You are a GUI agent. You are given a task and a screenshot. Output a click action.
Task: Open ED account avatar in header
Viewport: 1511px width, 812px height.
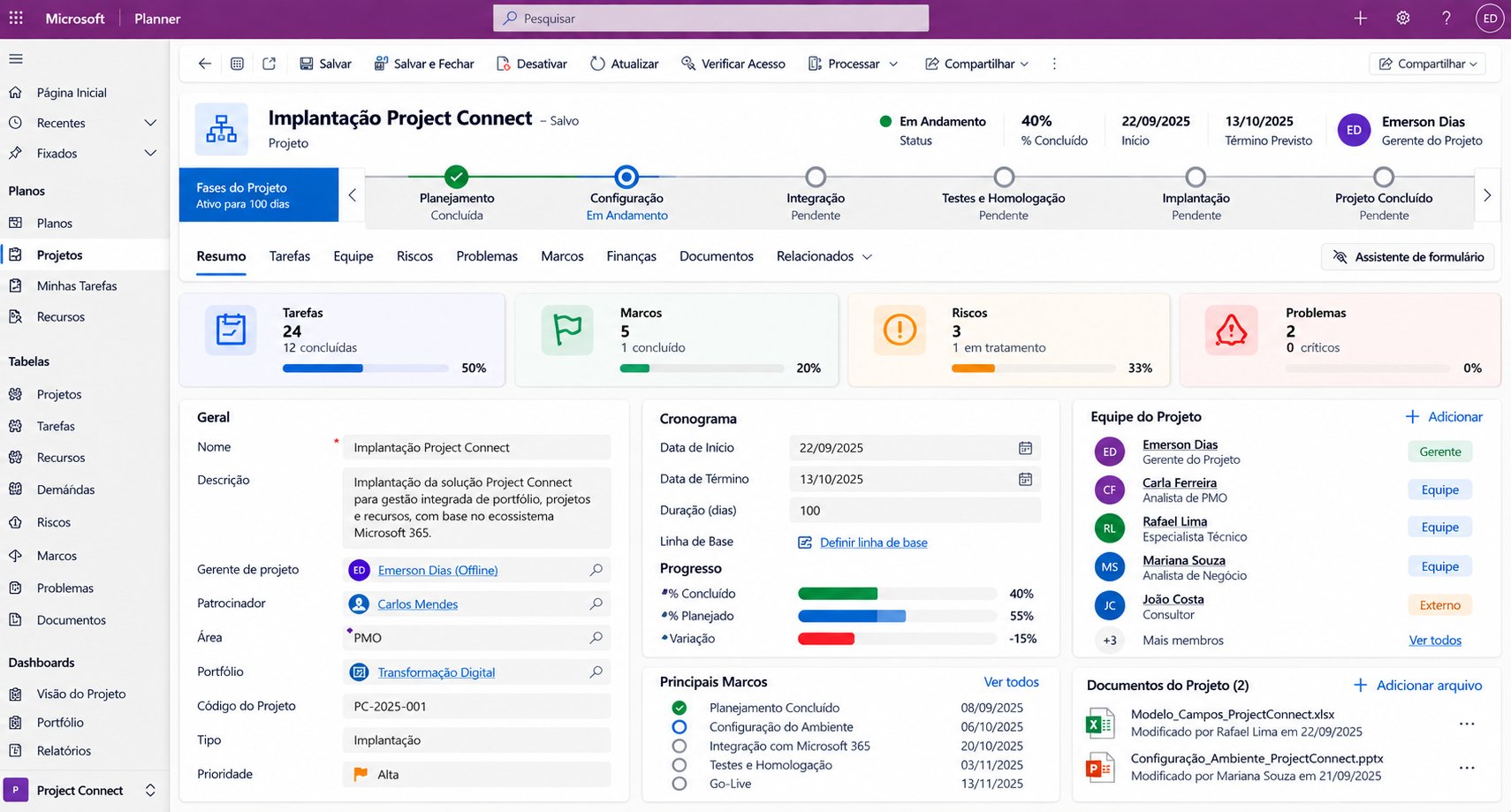point(1490,18)
